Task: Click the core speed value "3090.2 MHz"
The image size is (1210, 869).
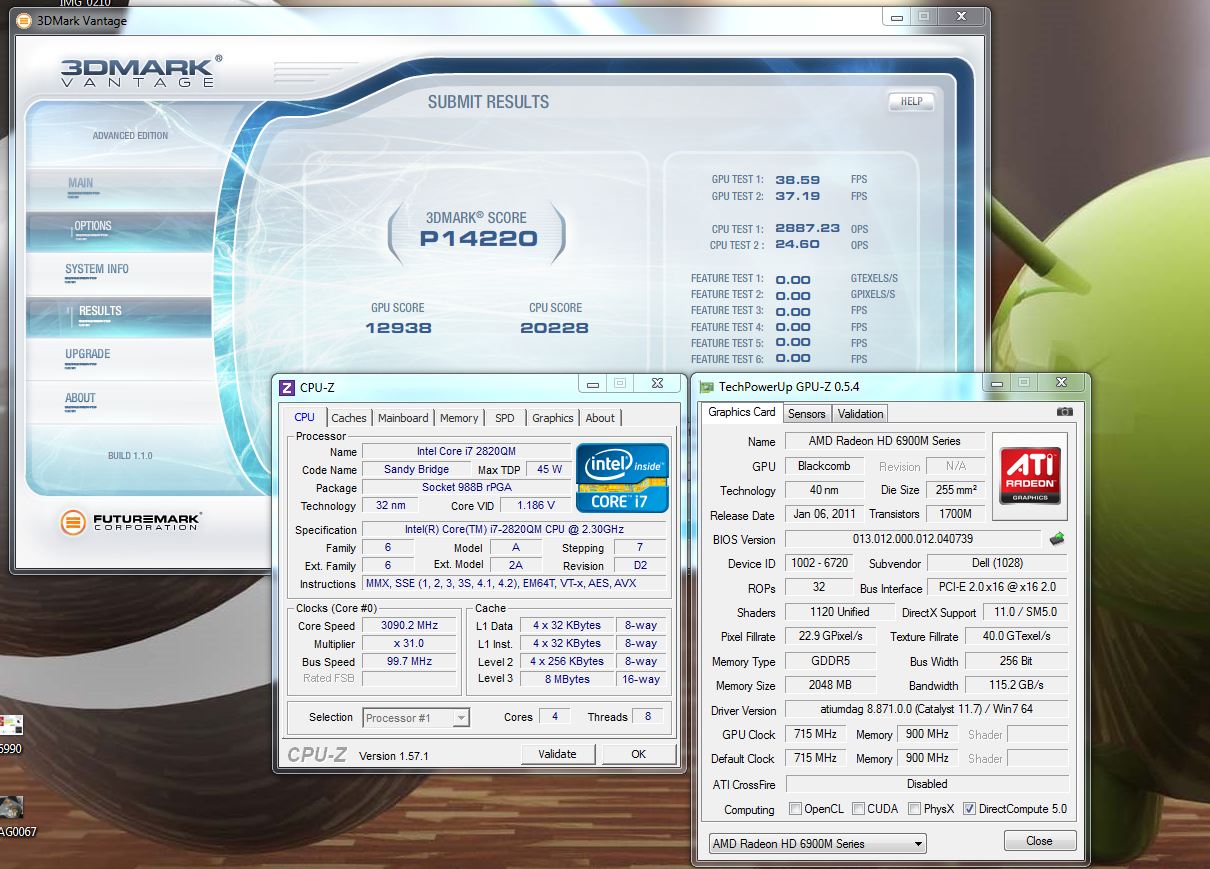Action: click(410, 626)
